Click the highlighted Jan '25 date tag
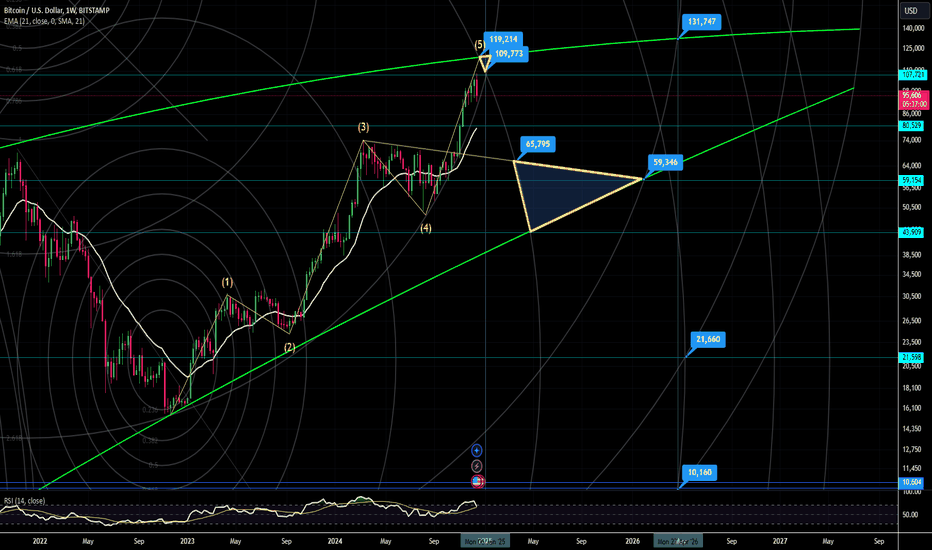932x550 pixels. (485, 542)
